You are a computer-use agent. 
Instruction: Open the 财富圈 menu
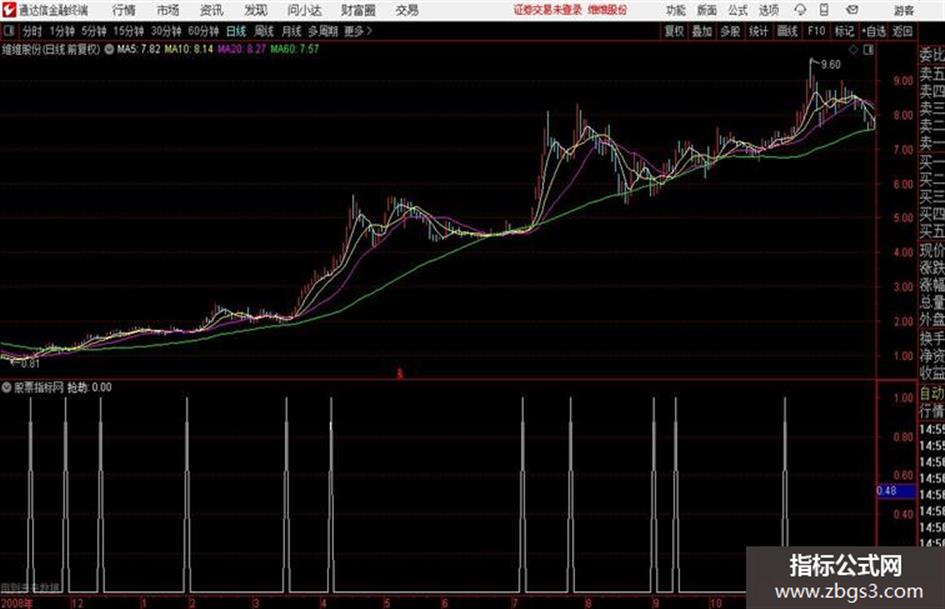[x=358, y=10]
